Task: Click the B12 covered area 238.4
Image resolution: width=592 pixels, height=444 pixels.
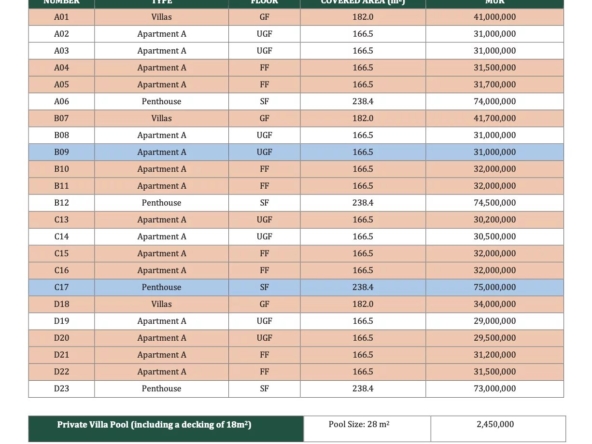Action: pos(363,203)
